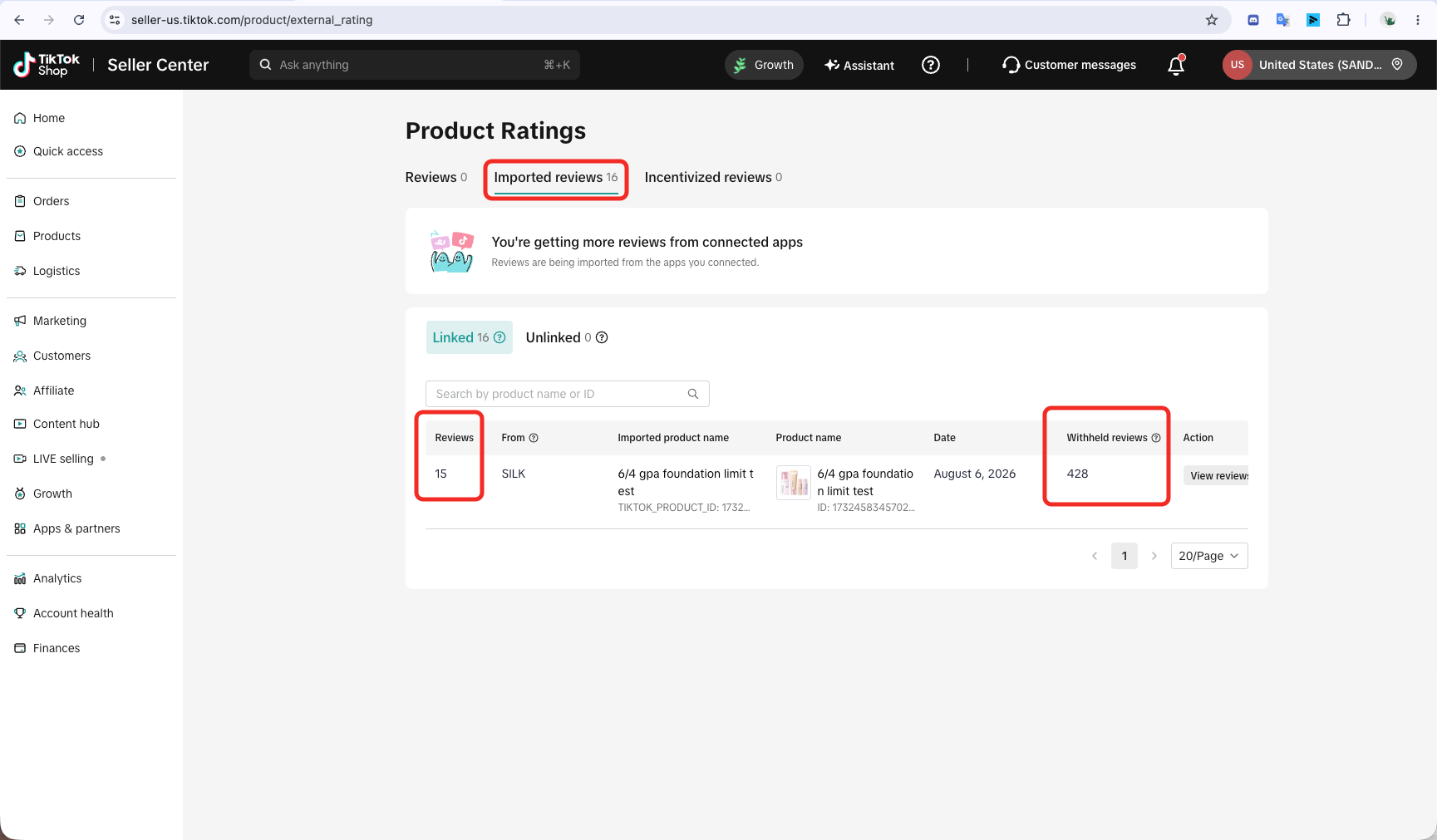Switch to the Reviews tab

click(x=436, y=177)
